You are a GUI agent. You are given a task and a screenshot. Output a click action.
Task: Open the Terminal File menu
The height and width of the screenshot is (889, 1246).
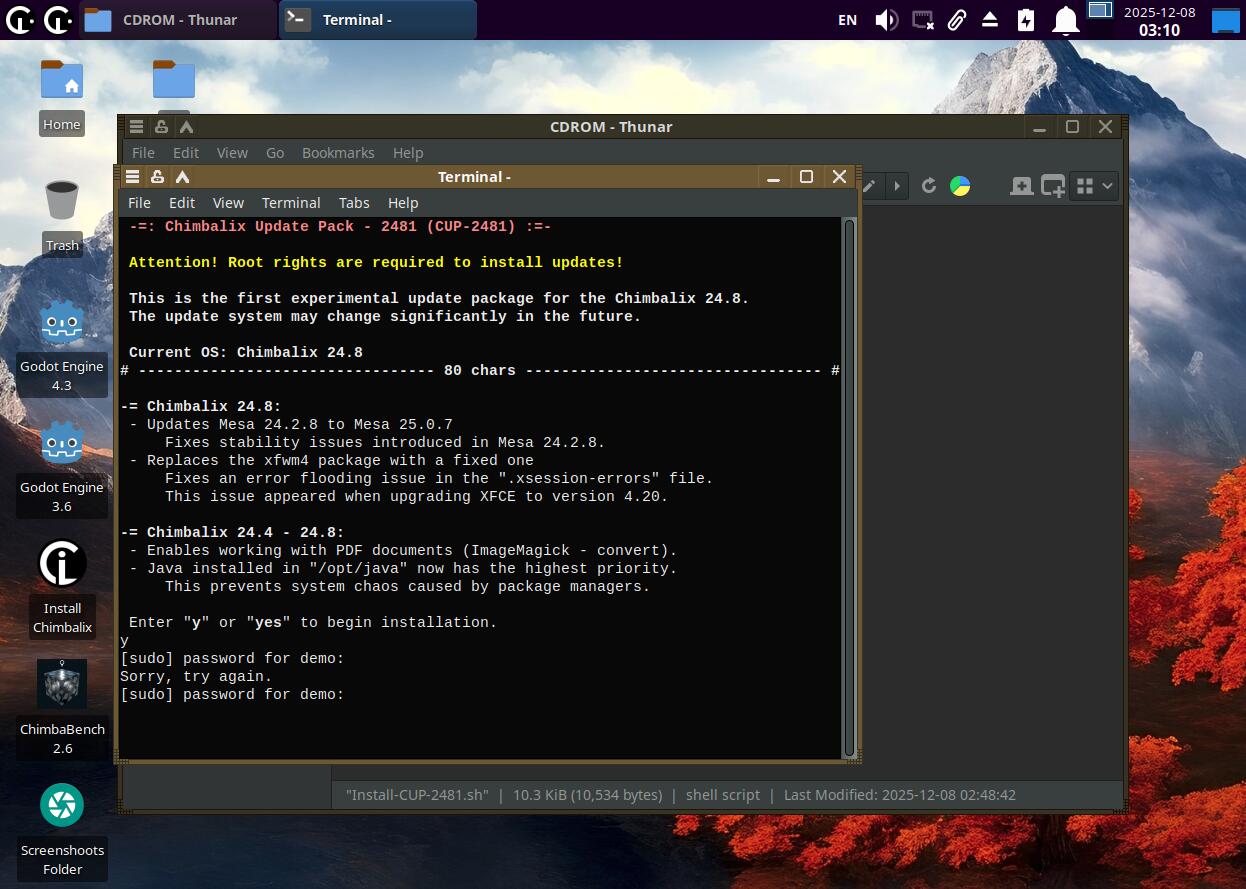click(139, 203)
